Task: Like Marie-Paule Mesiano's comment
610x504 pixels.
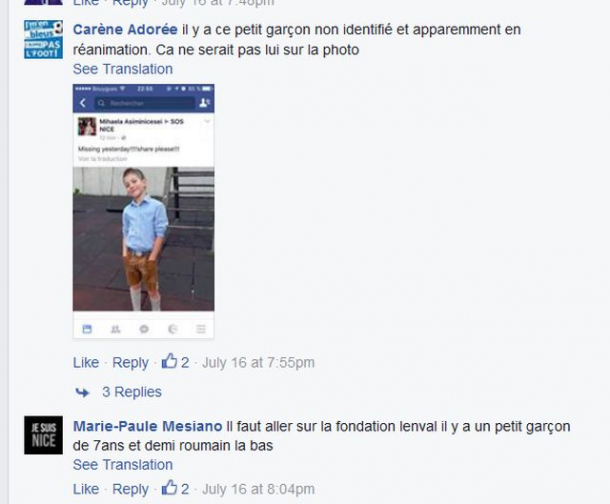Action: 86,489
